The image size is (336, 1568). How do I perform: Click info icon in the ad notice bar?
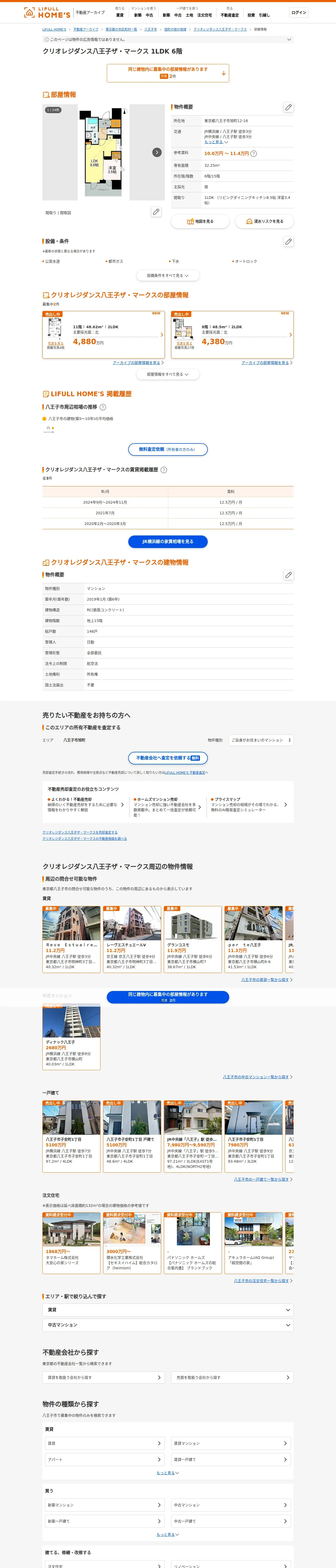click(46, 39)
